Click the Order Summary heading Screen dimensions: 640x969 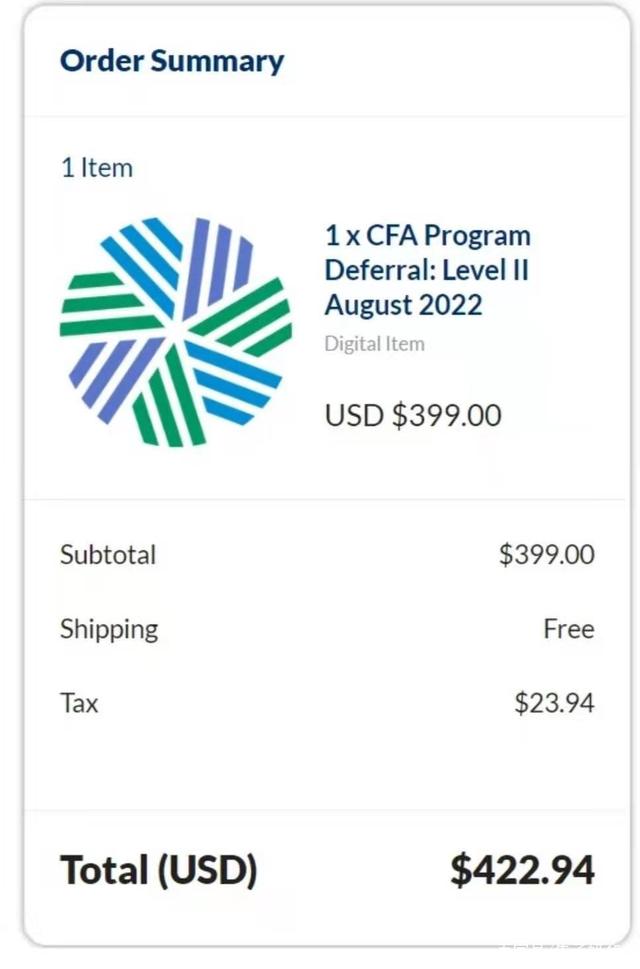click(172, 61)
